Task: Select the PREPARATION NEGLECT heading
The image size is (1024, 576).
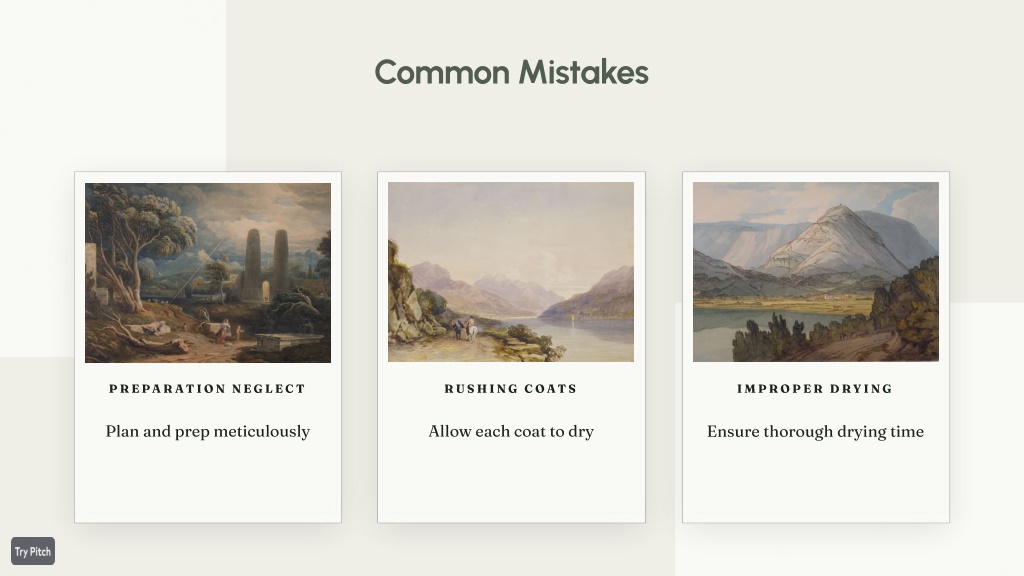Action: [208, 389]
